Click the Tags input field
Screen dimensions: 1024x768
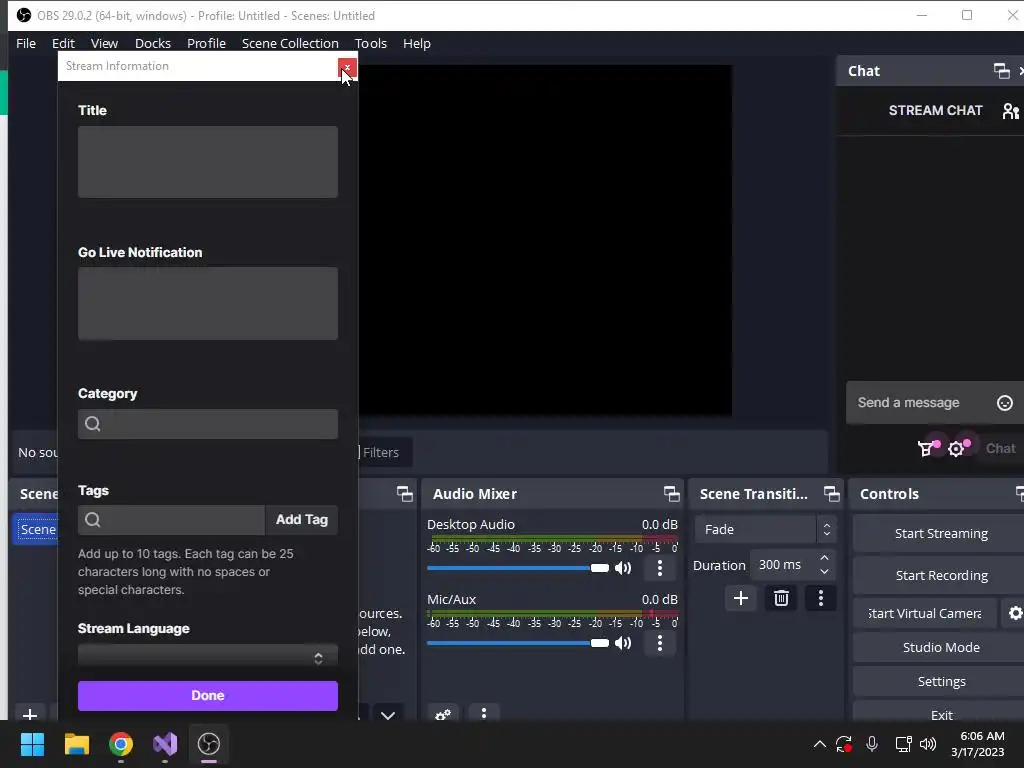171,520
